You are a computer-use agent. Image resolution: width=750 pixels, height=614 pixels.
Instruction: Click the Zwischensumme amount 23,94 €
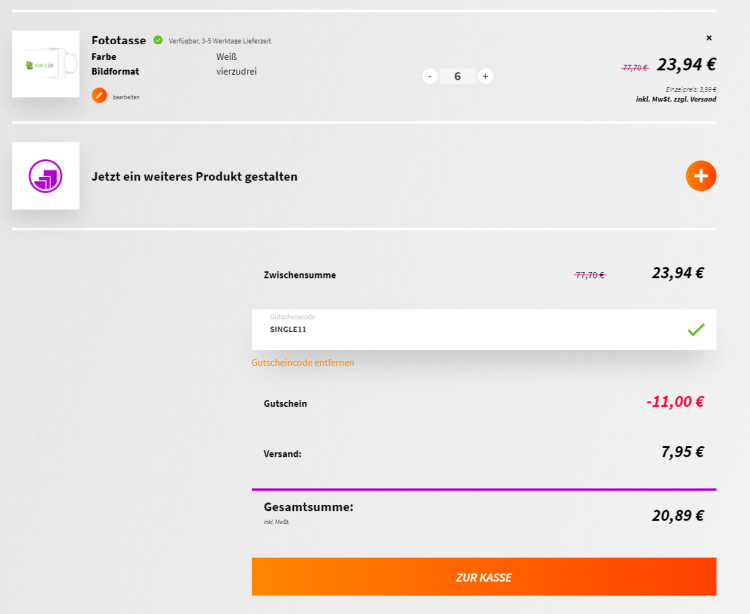[678, 273]
